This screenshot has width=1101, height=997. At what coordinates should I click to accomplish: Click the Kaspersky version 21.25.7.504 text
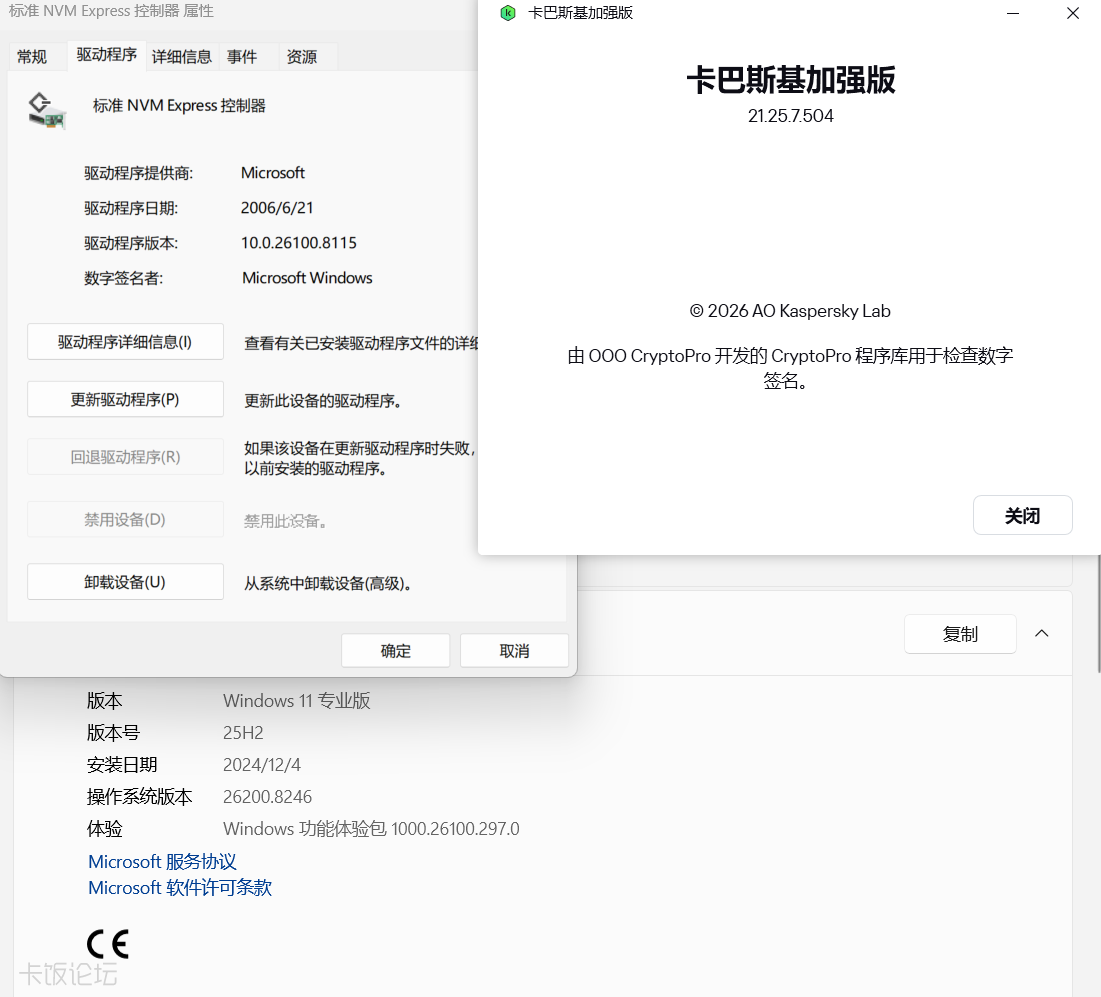791,116
